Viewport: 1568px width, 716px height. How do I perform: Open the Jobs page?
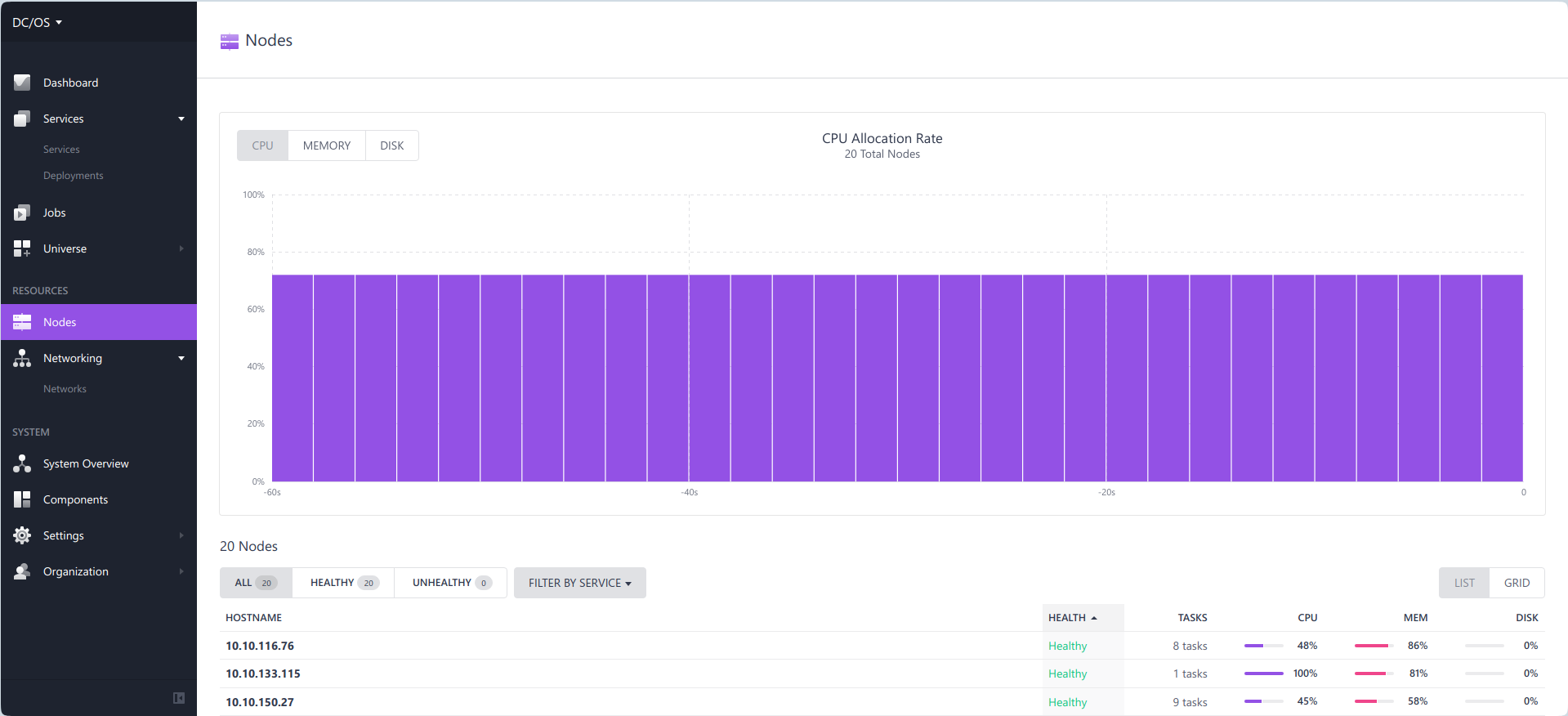[x=54, y=213]
